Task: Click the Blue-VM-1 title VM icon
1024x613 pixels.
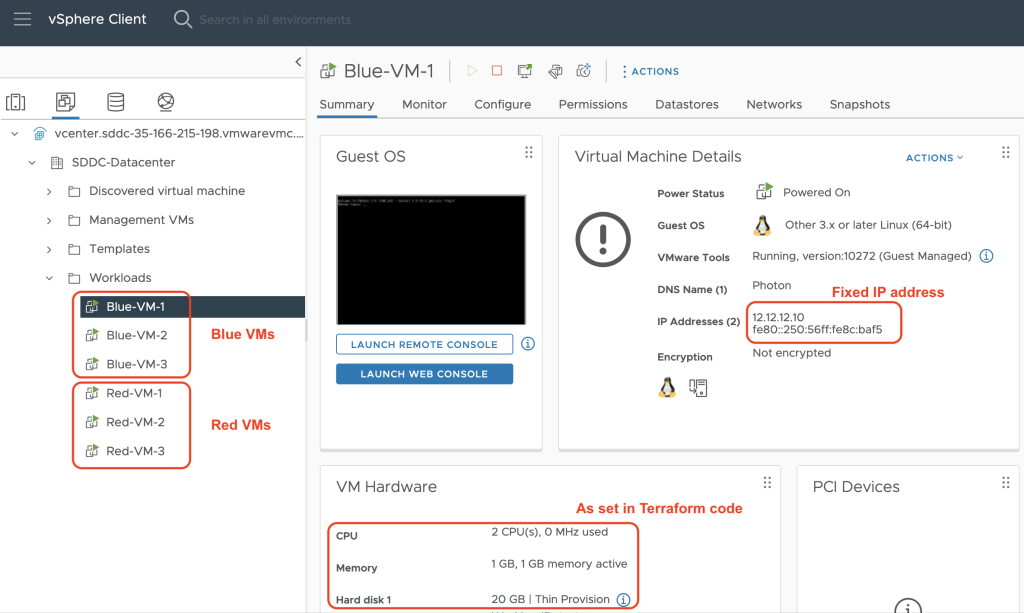Action: pyautogui.click(x=328, y=71)
